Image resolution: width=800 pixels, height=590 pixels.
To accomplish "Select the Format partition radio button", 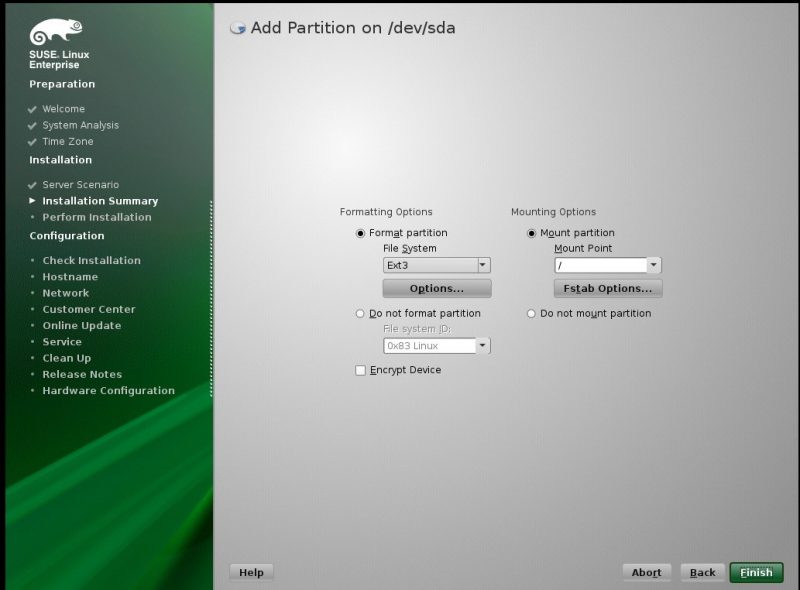I will point(361,233).
